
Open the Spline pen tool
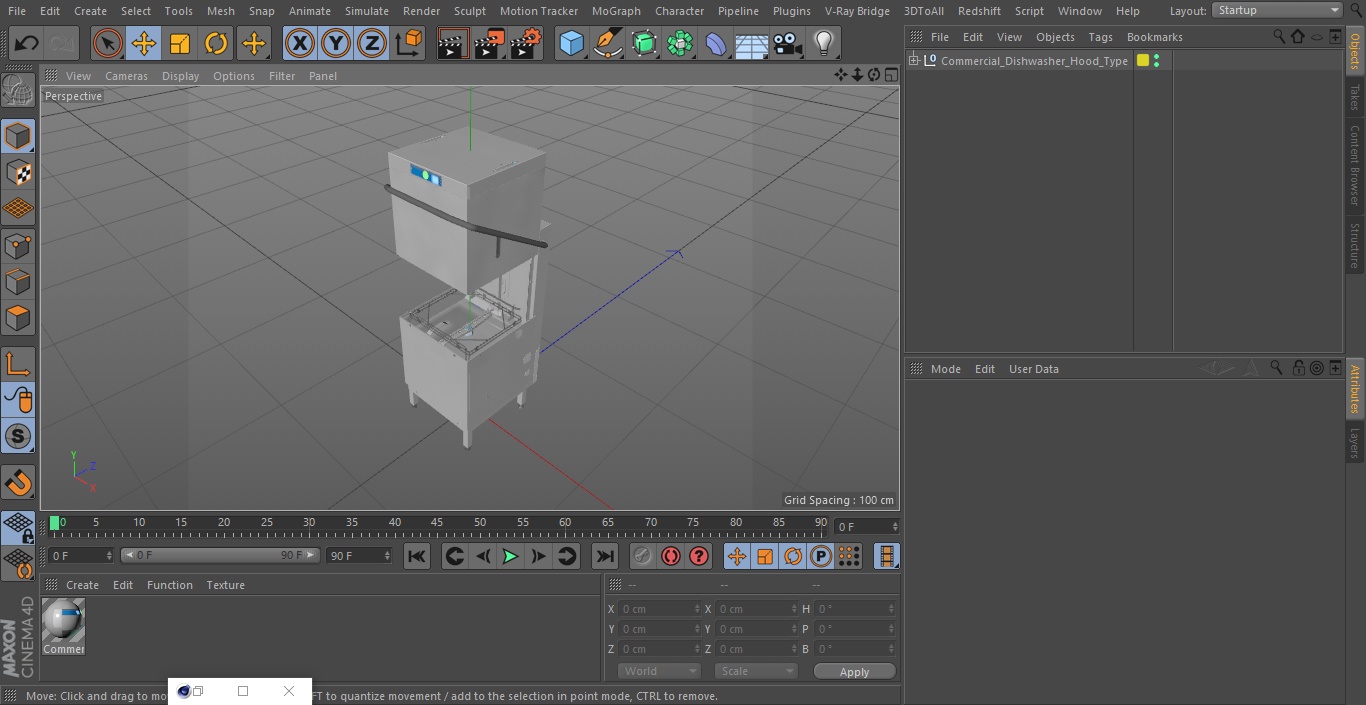pyautogui.click(x=607, y=43)
